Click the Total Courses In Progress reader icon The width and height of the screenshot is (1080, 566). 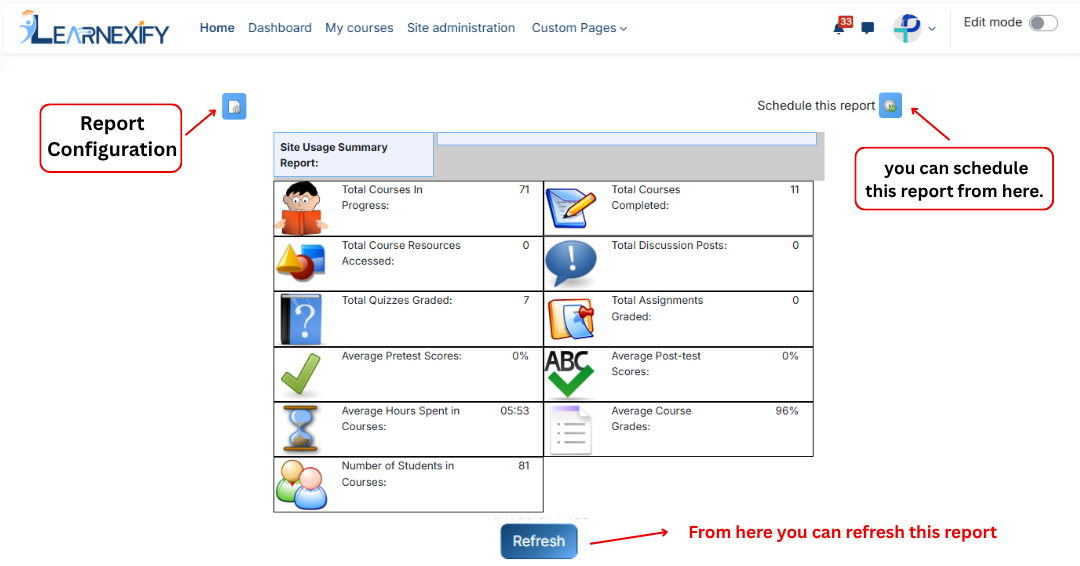tap(301, 209)
